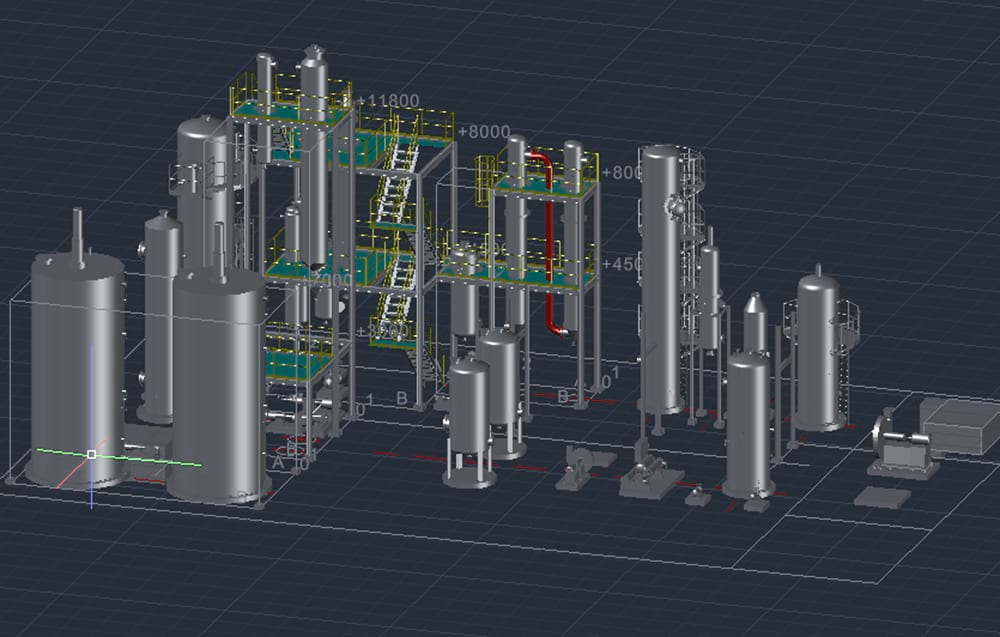Pick the teal platform holding the red pipe columns
This screenshot has width=1000, height=637.
(546, 187)
